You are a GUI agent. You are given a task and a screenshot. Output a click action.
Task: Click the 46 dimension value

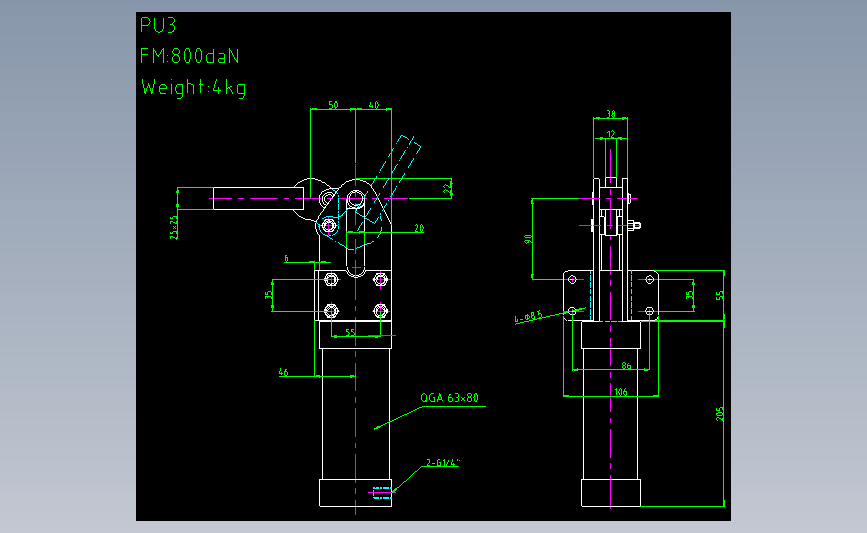pos(283,372)
